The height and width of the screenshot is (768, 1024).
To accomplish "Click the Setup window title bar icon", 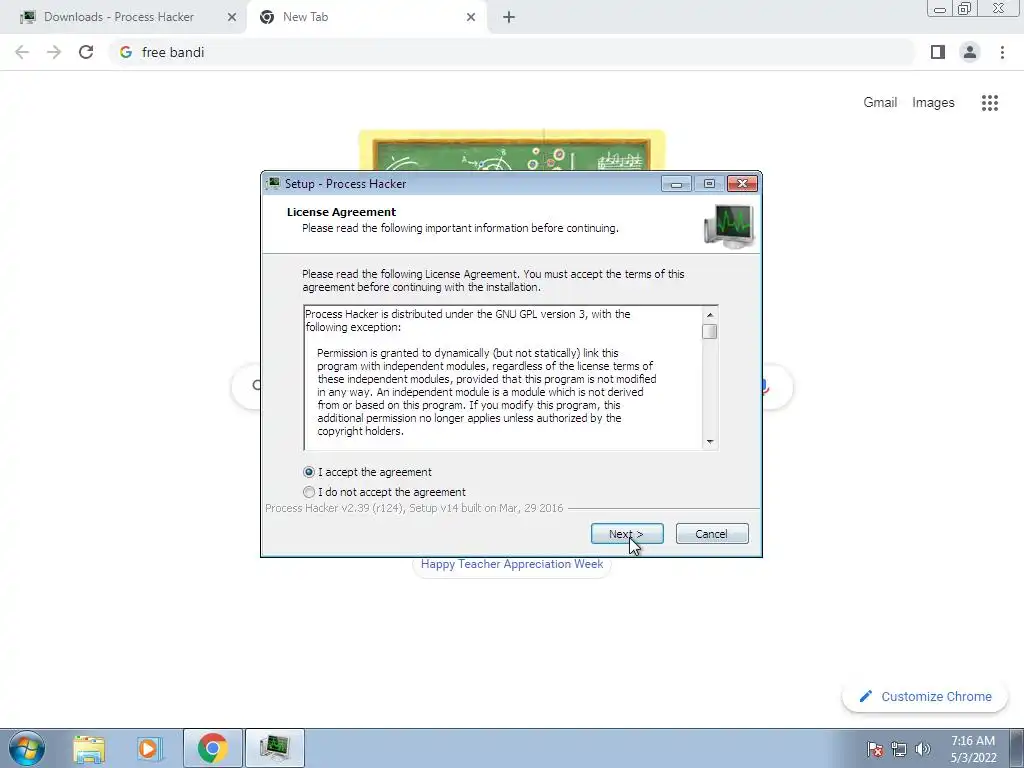I will [x=273, y=184].
